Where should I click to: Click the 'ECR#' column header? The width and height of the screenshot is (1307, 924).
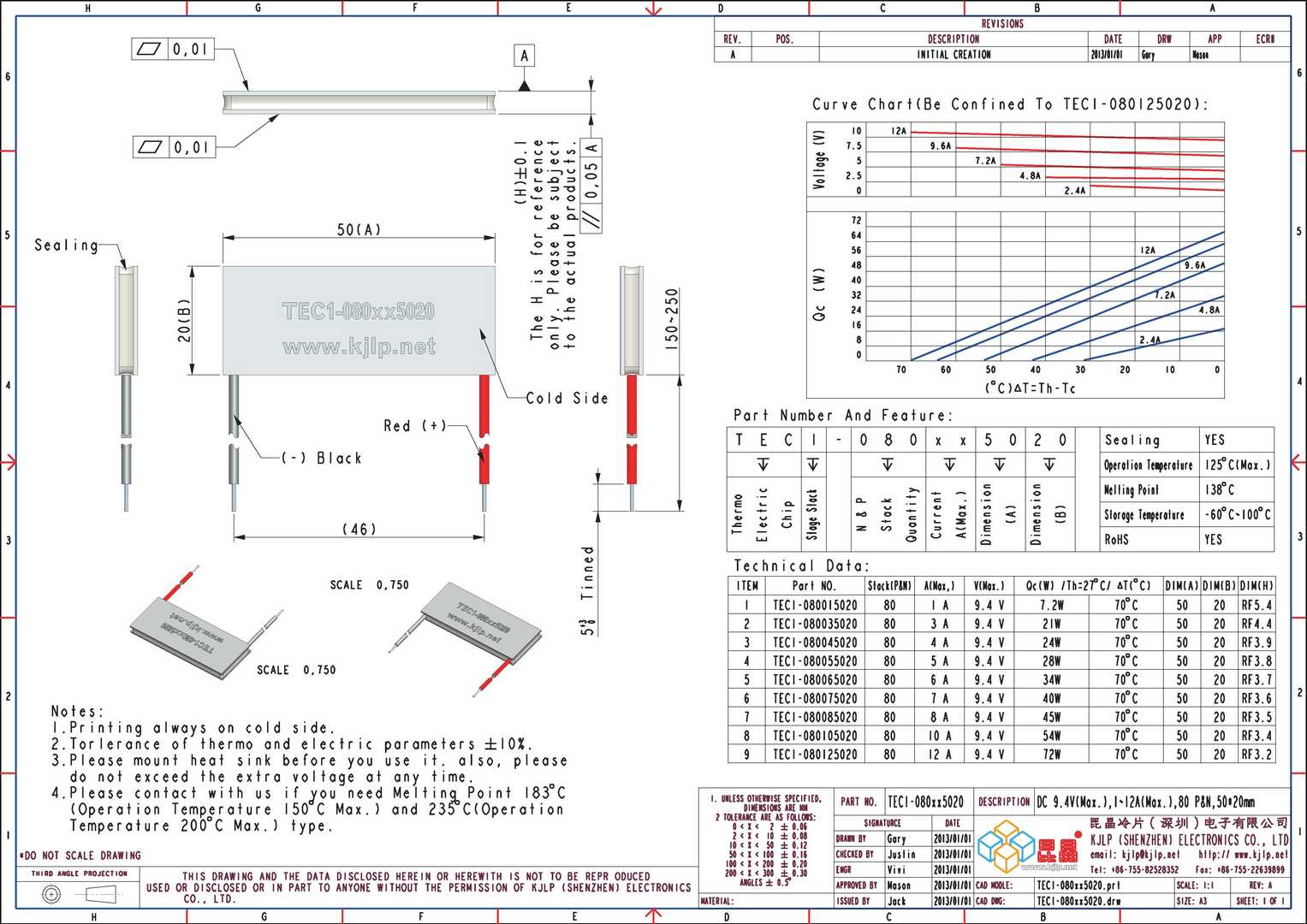point(1265,39)
